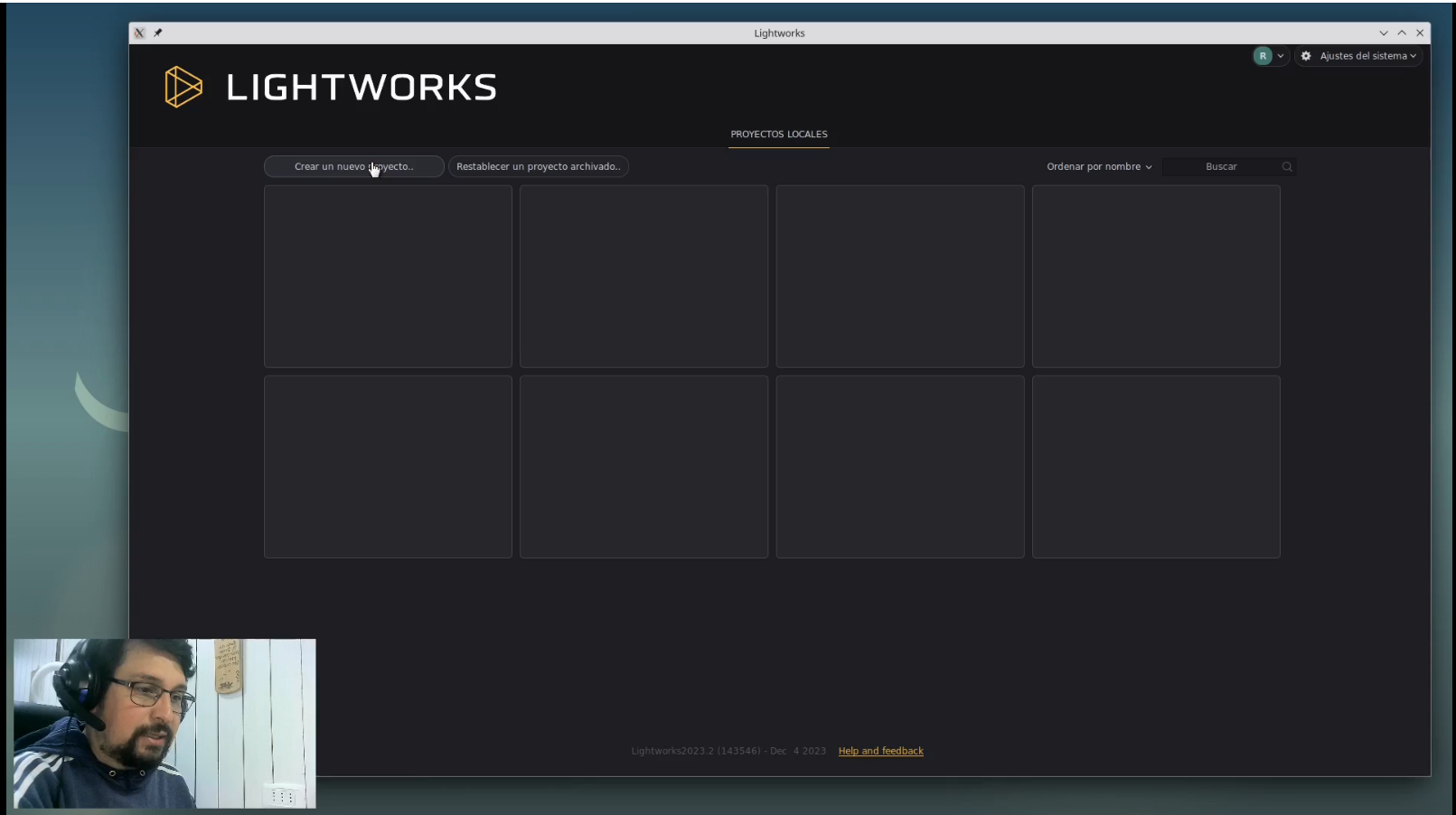The image size is (1456, 815).
Task: Open the Help and feedback link
Action: click(881, 751)
